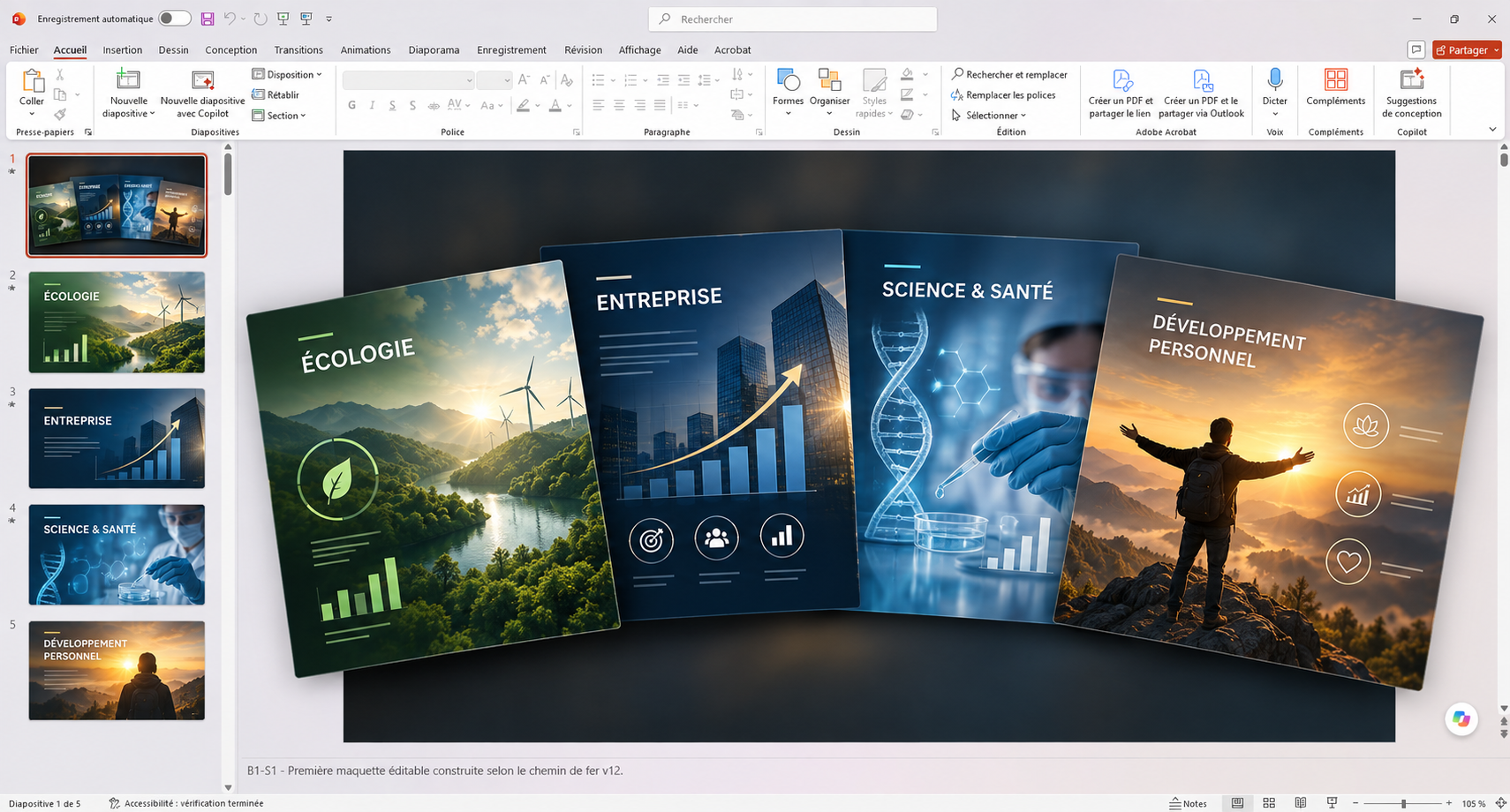Open the comments pane icon
The height and width of the screenshot is (812, 1510).
click(1416, 49)
